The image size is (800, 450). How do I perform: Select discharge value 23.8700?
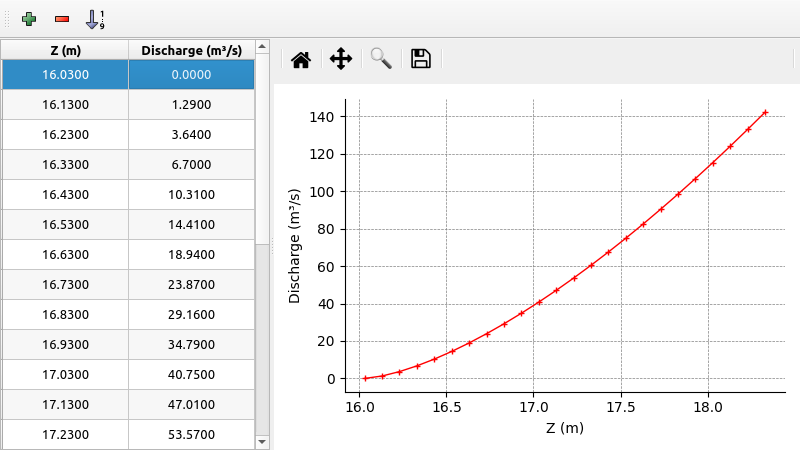191,285
